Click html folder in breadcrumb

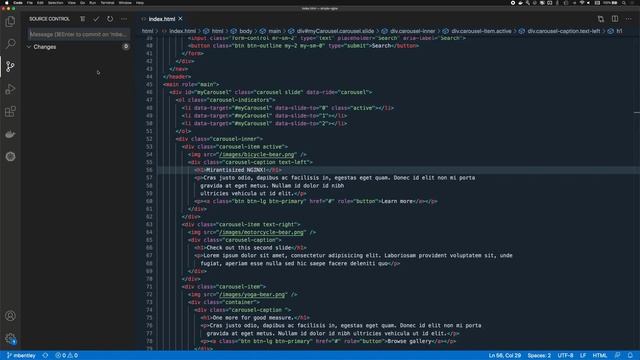[x=147, y=31]
